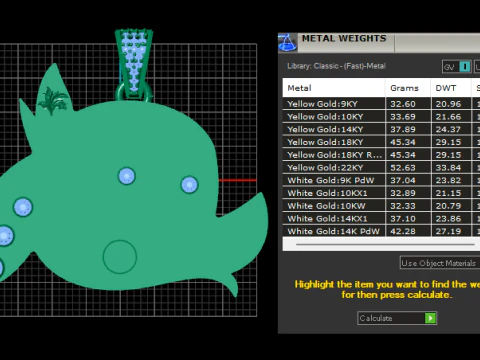This screenshot has height=360, width=480.
Task: Click the Grams column header
Action: (x=408, y=88)
